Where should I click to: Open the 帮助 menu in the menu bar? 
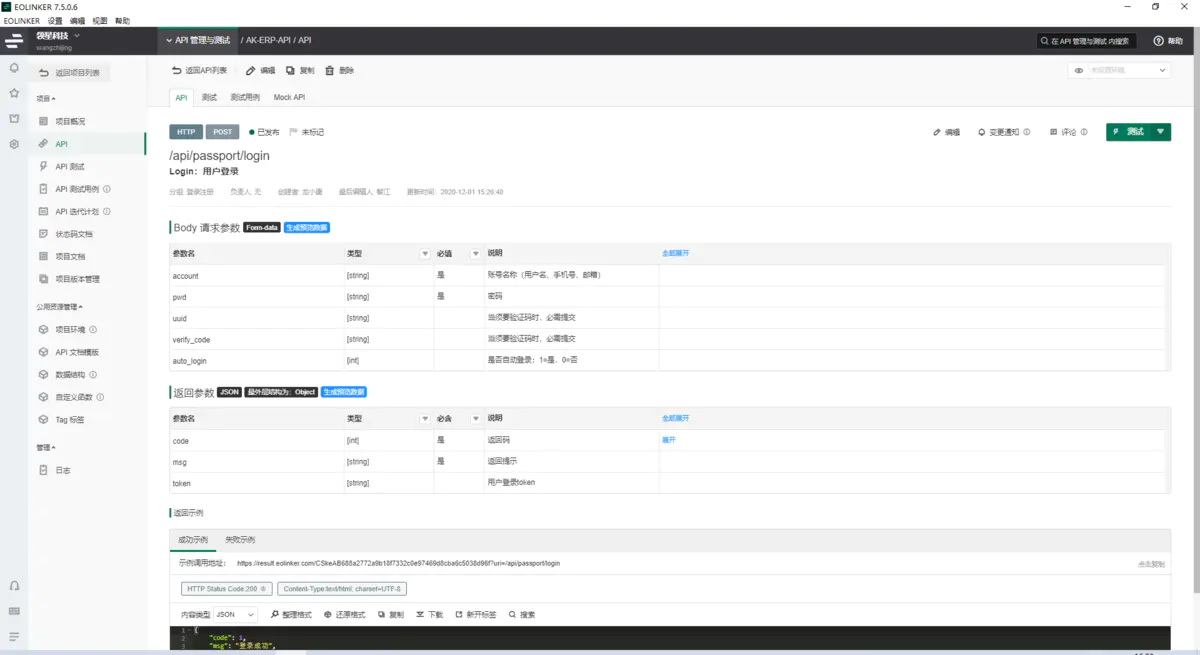tap(122, 21)
